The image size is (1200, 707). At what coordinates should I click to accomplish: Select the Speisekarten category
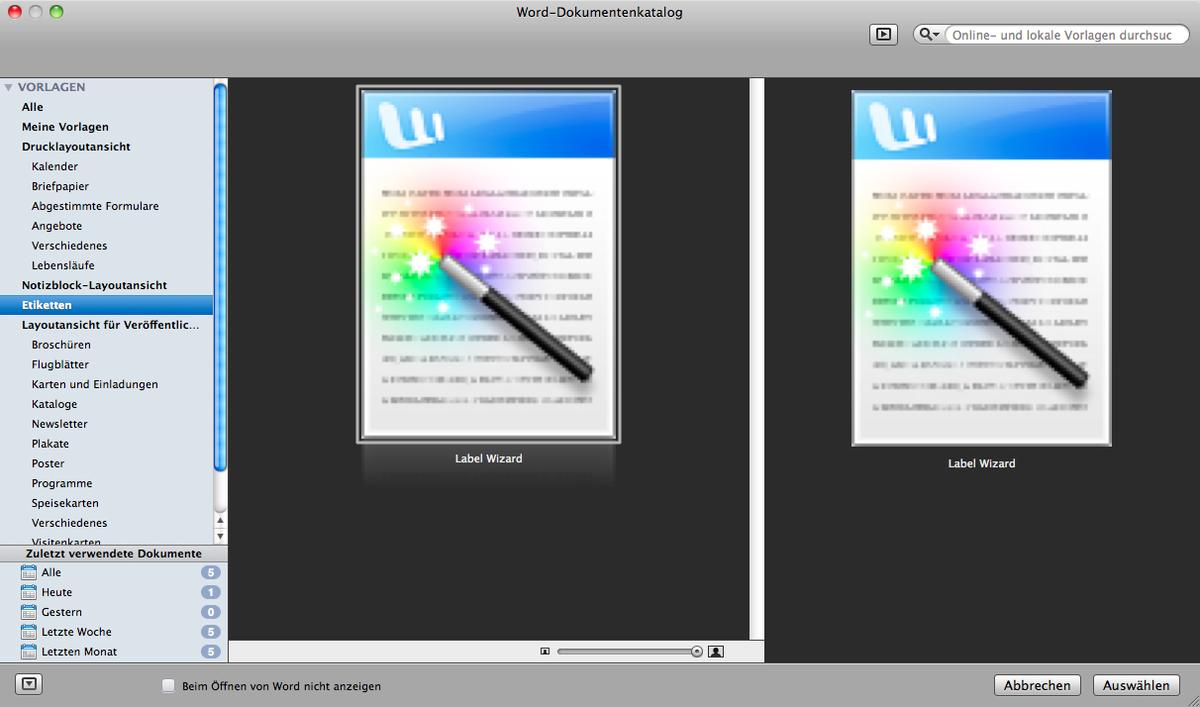point(65,503)
